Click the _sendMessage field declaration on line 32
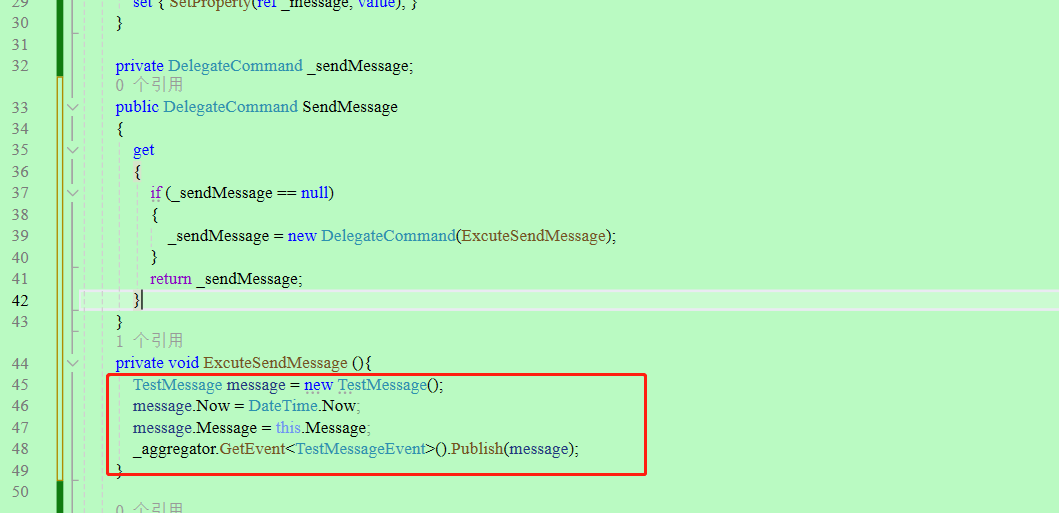Viewport: 1059px width, 513px height. (x=358, y=66)
